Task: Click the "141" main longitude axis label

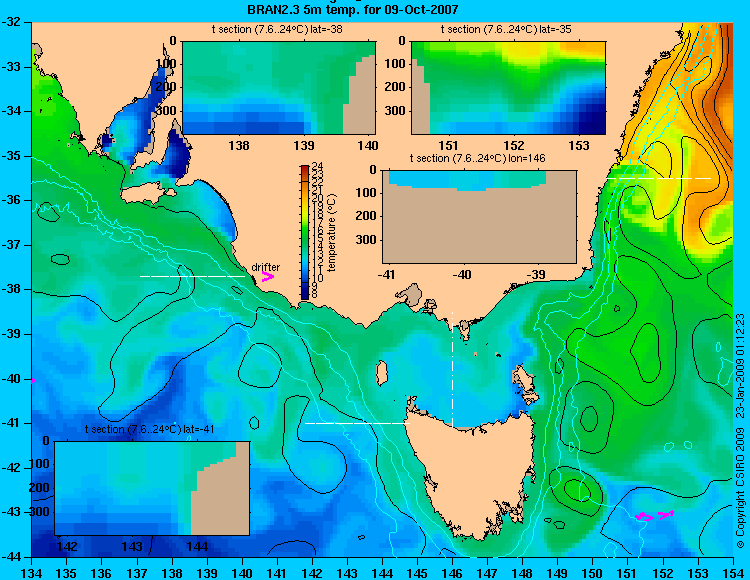Action: pos(277,573)
